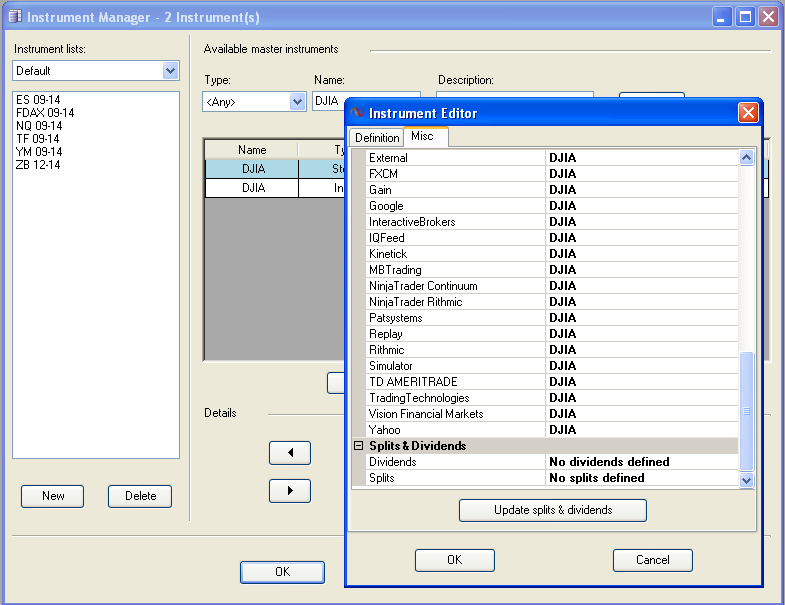
Task: Click the New instrument list button
Action: pos(53,496)
